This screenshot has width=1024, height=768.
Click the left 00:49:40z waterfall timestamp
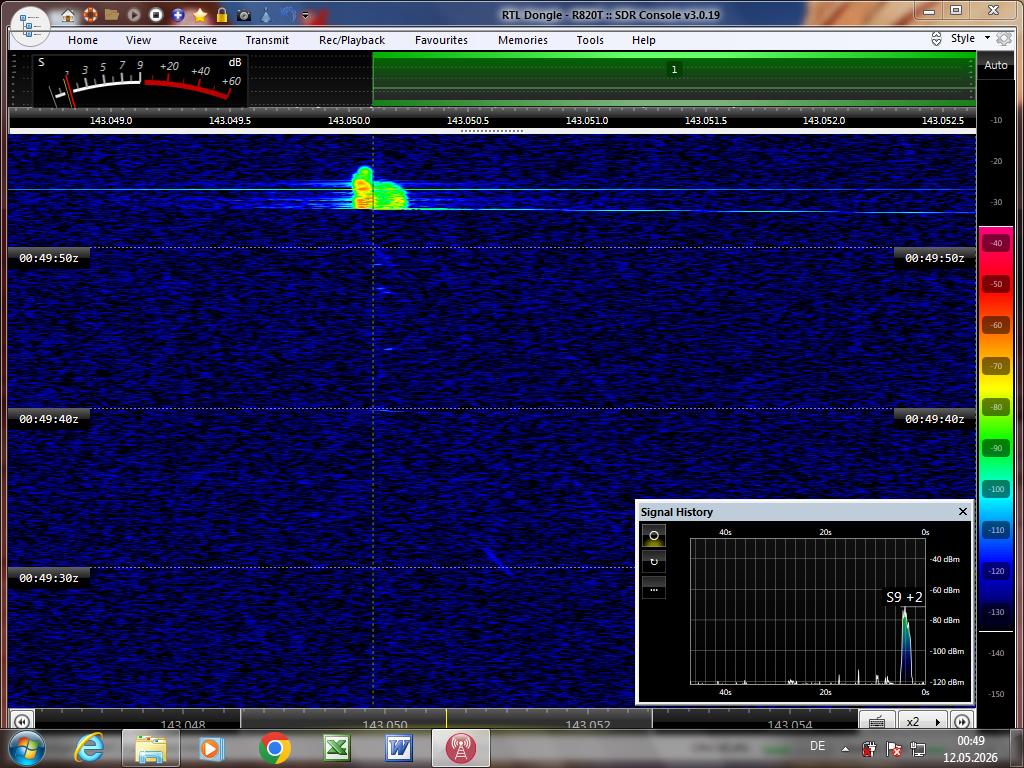click(x=49, y=419)
